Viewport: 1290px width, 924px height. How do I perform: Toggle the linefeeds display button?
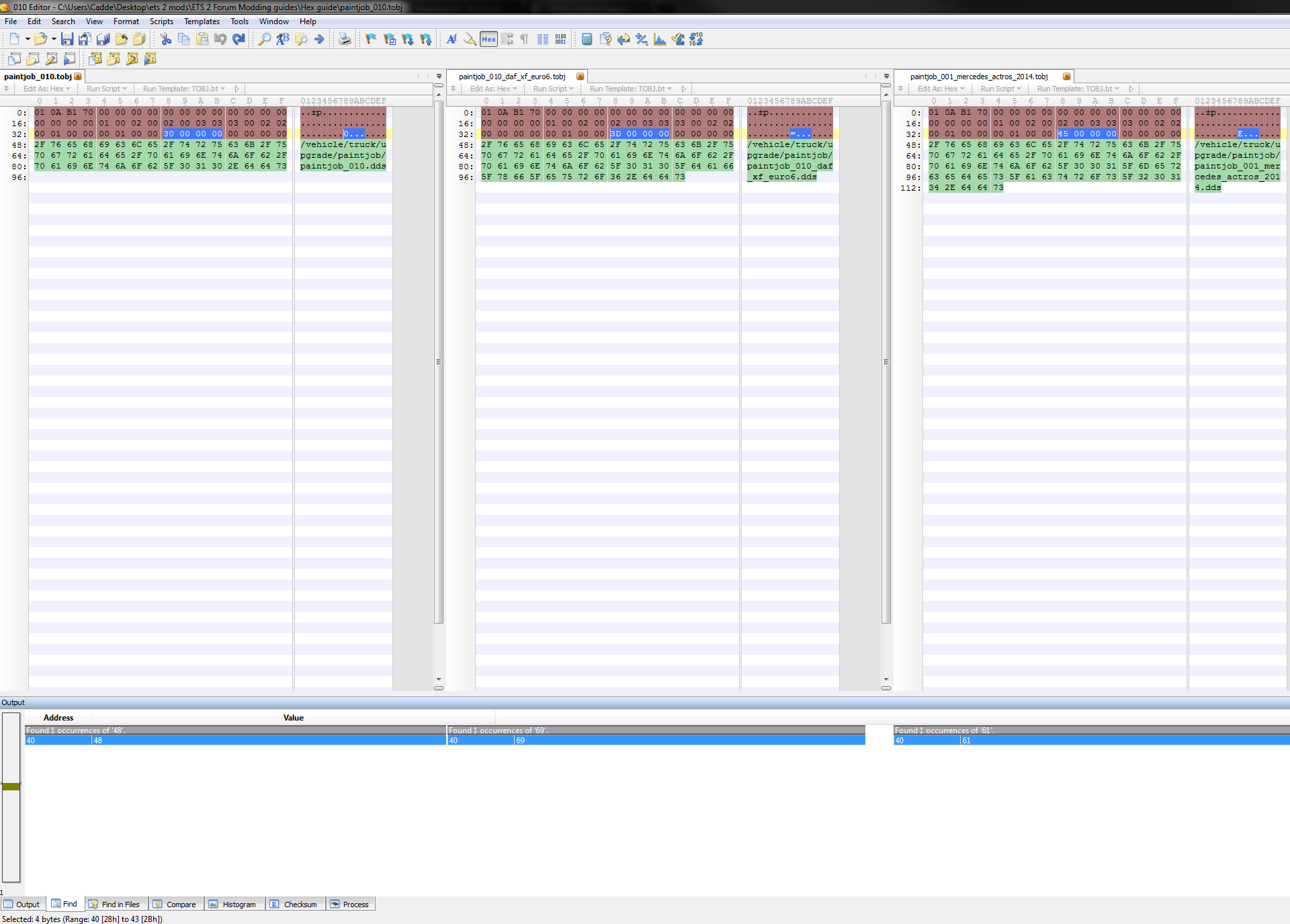click(507, 39)
